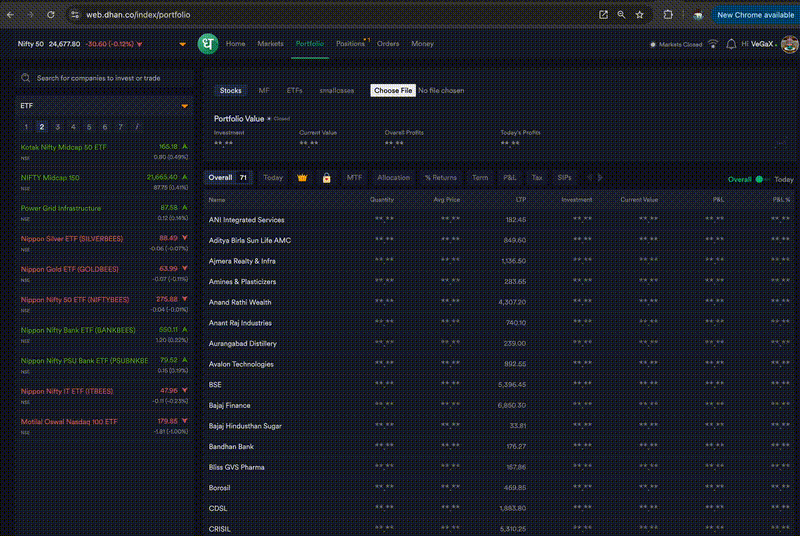The image size is (800, 536).
Task: Click the Nifty 50 red down arrow
Action: tap(140, 44)
